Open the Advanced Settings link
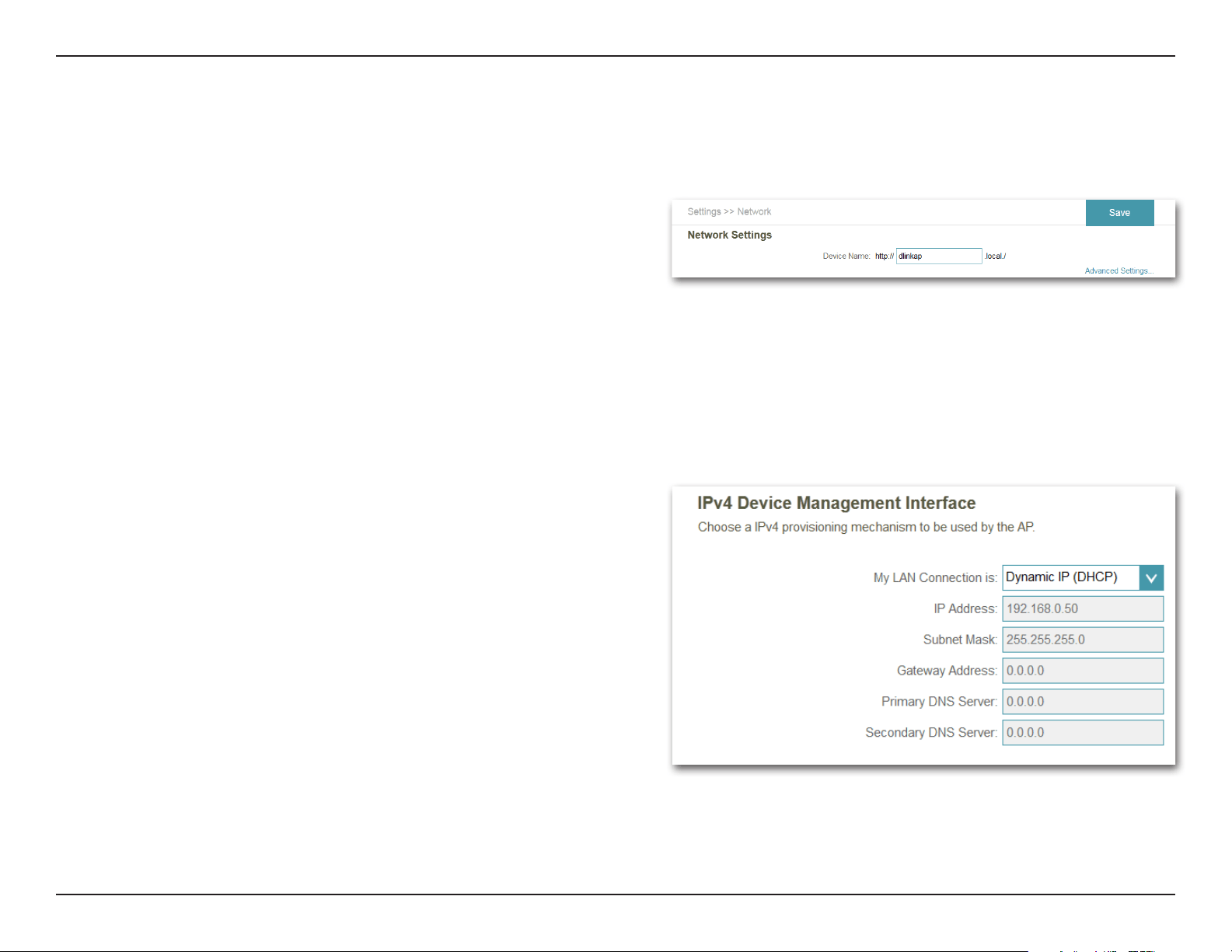This screenshot has width=1232, height=952. coord(1119,271)
